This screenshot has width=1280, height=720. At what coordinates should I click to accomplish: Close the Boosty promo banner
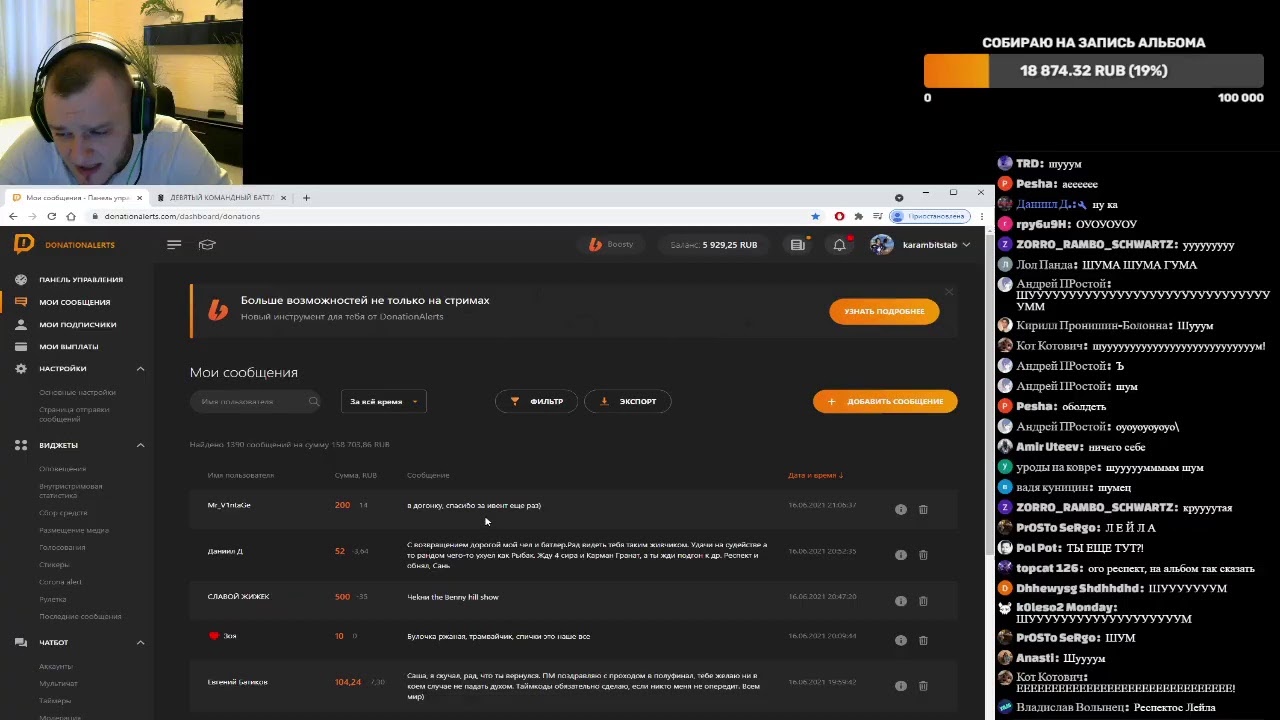pyautogui.click(x=949, y=291)
